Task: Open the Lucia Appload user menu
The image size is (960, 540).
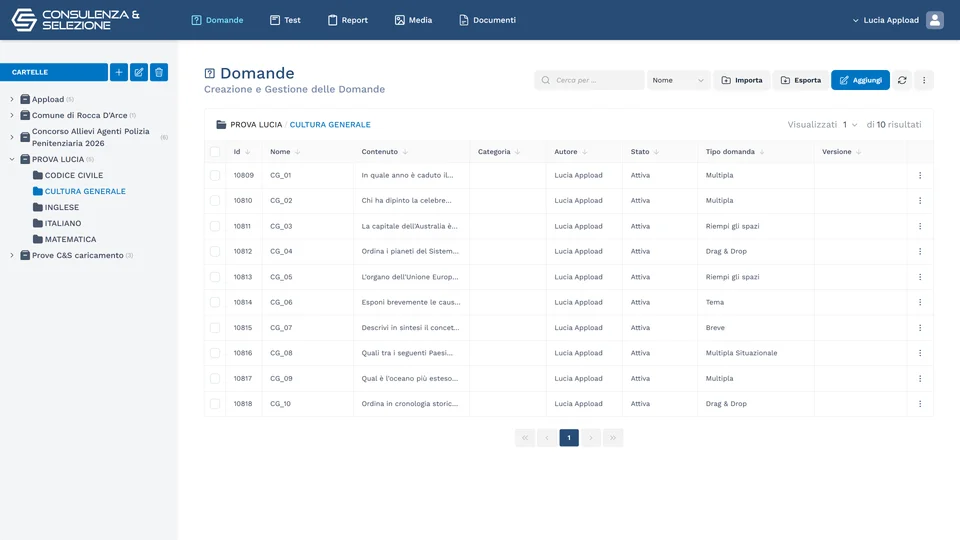Action: 886,20
